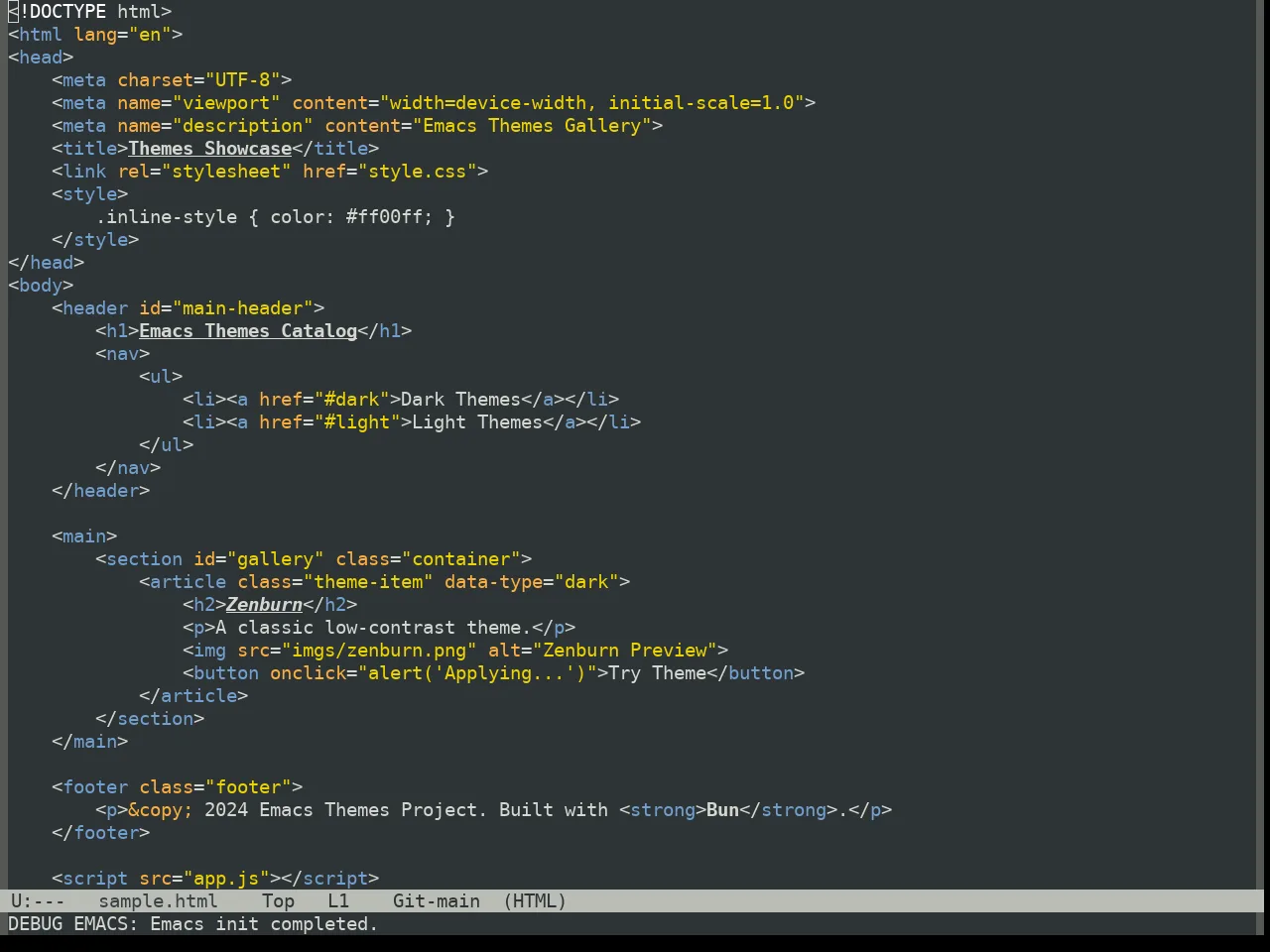Click the heading text 'Emacs Themes Catalog'
This screenshot has height=952, width=1270.
(248, 331)
